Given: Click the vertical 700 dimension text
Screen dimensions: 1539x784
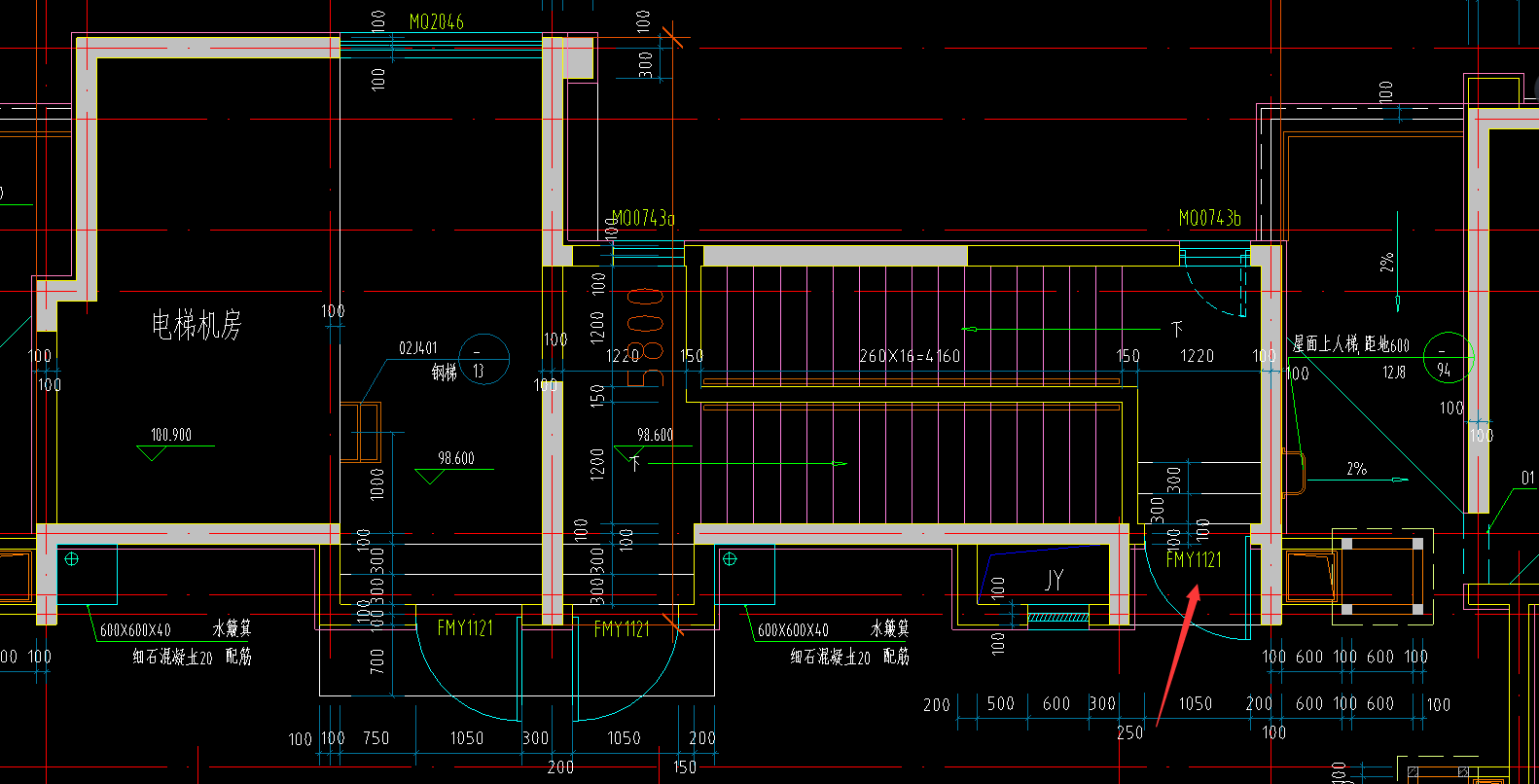Looking at the screenshot, I should tap(377, 661).
